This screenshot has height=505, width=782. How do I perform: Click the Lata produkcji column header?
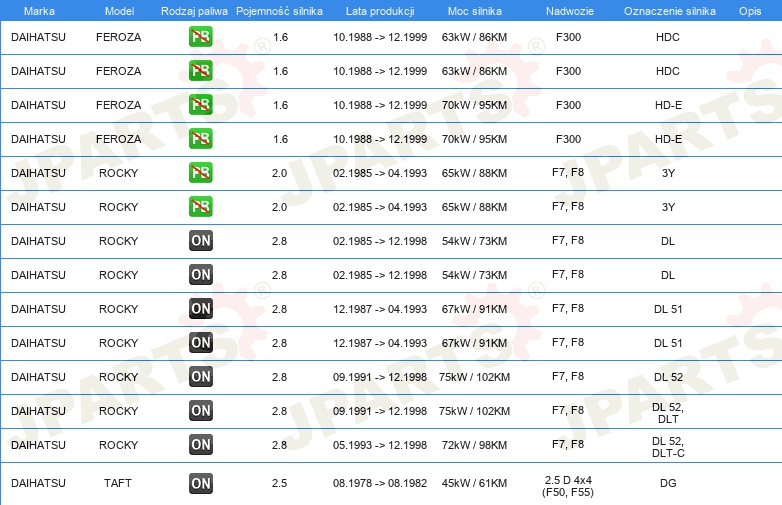380,11
